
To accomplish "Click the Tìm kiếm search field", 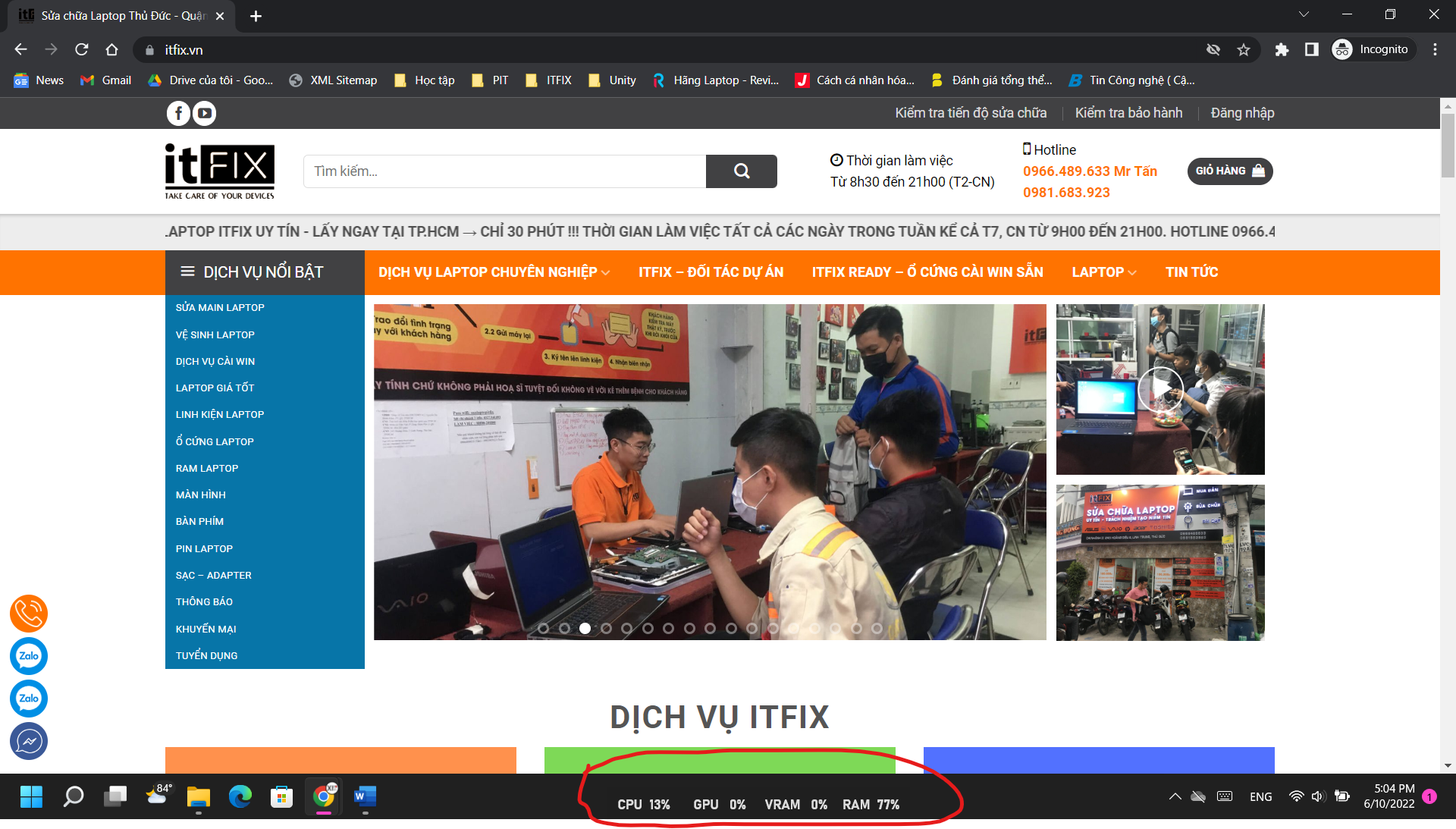I will pos(504,171).
